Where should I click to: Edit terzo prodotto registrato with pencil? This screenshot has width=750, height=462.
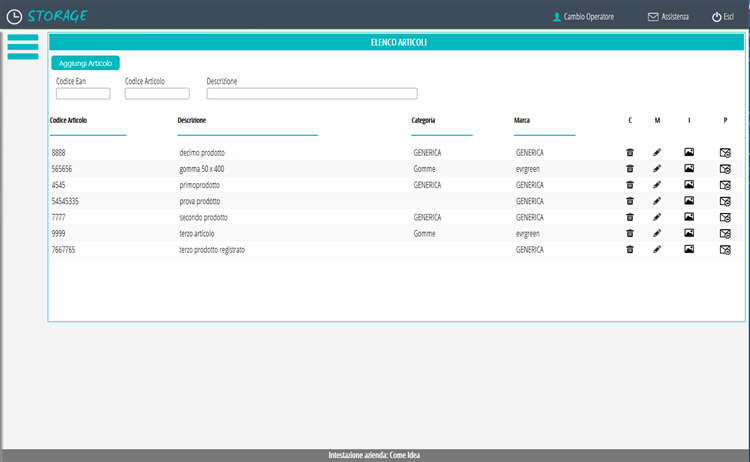(657, 250)
